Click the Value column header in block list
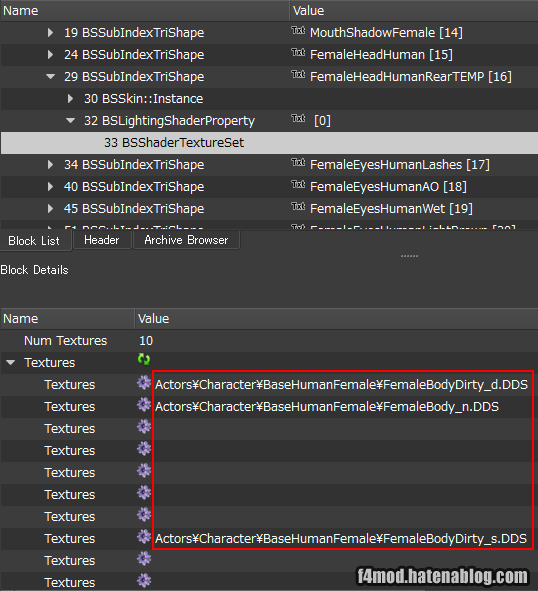 pos(414,11)
